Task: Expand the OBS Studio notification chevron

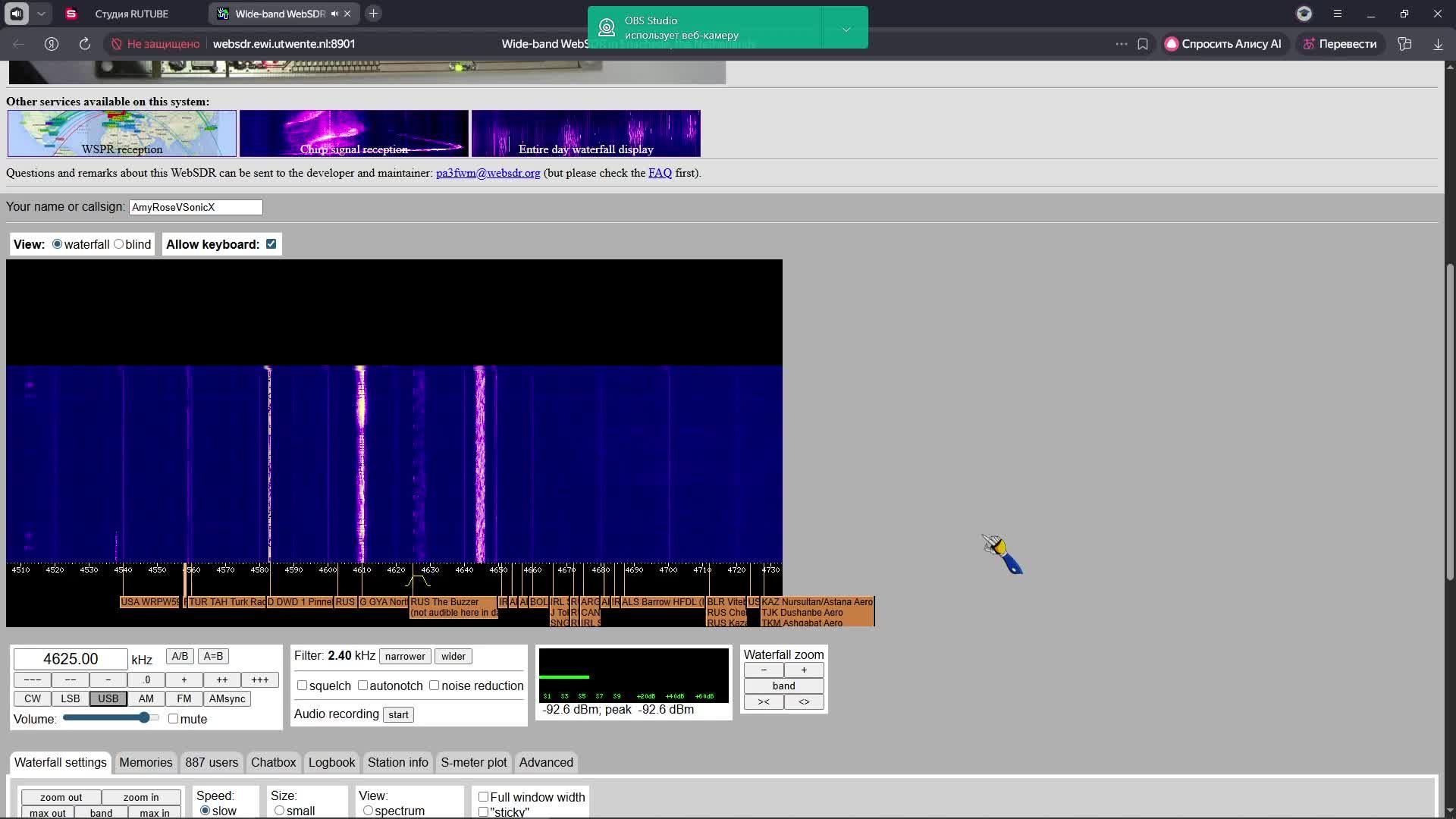Action: [846, 29]
